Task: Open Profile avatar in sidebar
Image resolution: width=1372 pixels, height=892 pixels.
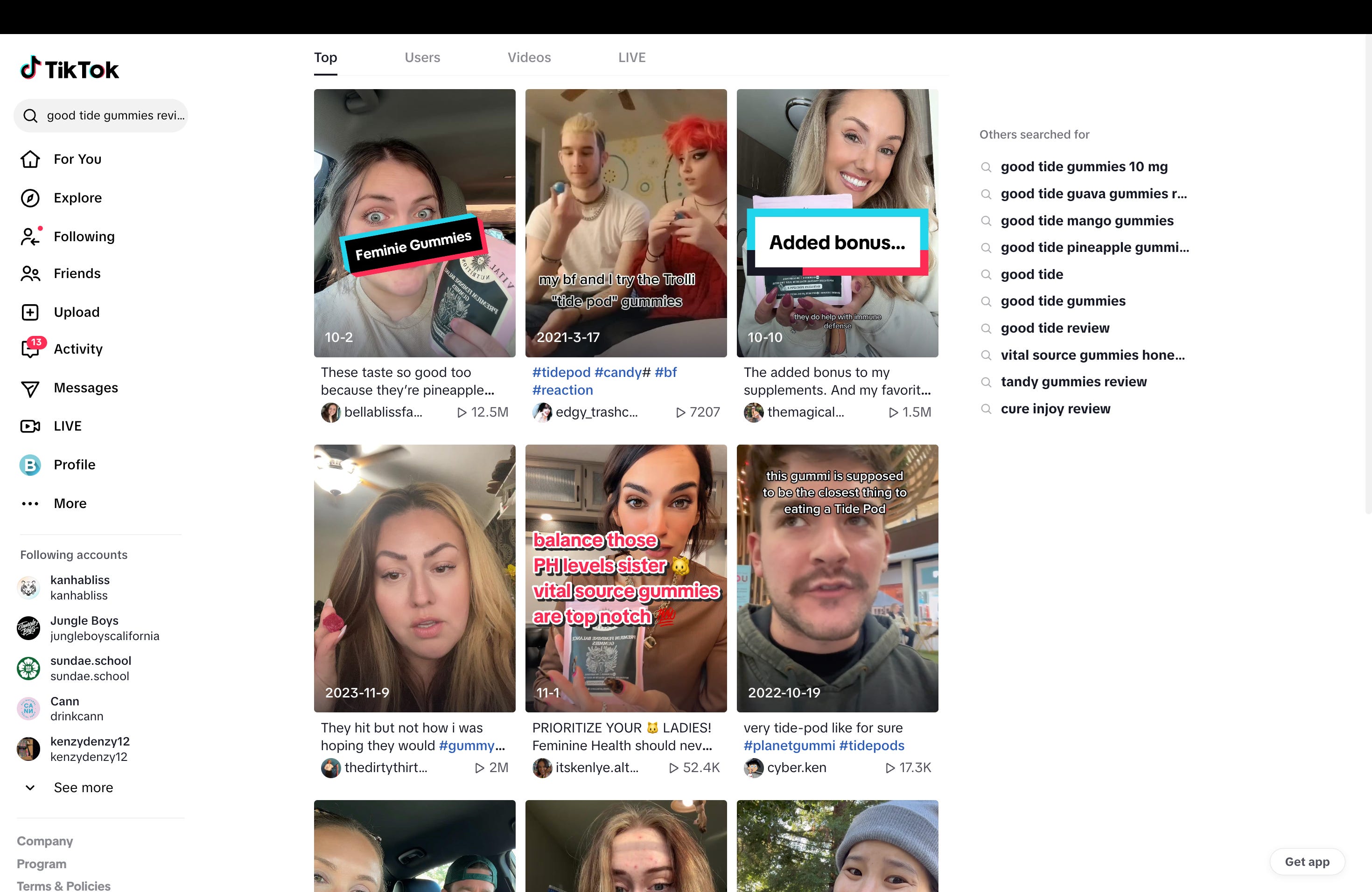Action: click(30, 465)
